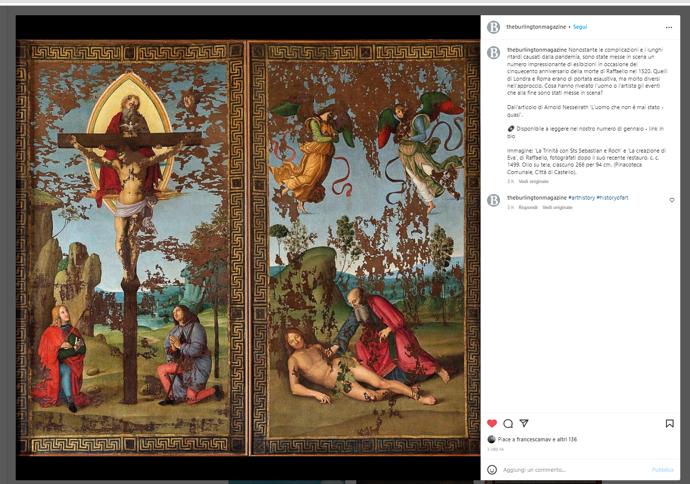Show original text of hashtag comment
The image size is (690, 484).
coord(557,207)
